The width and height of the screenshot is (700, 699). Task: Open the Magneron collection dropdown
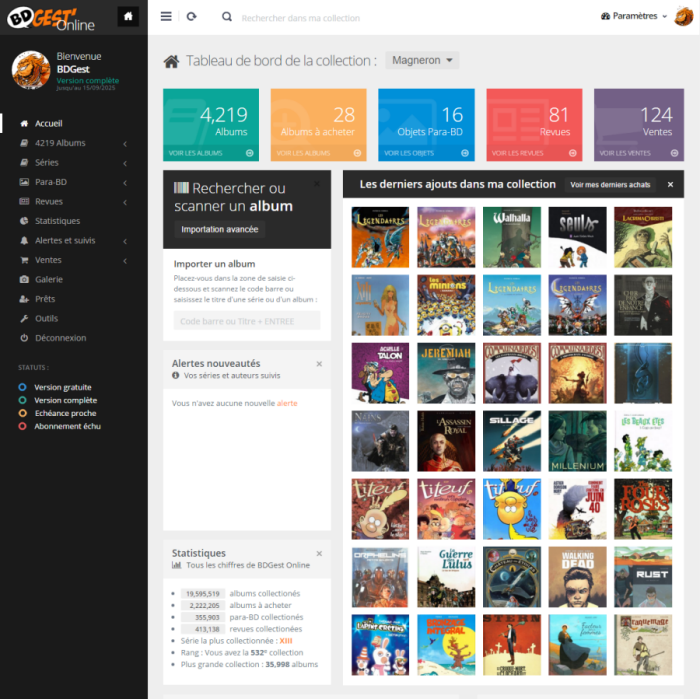(x=422, y=60)
